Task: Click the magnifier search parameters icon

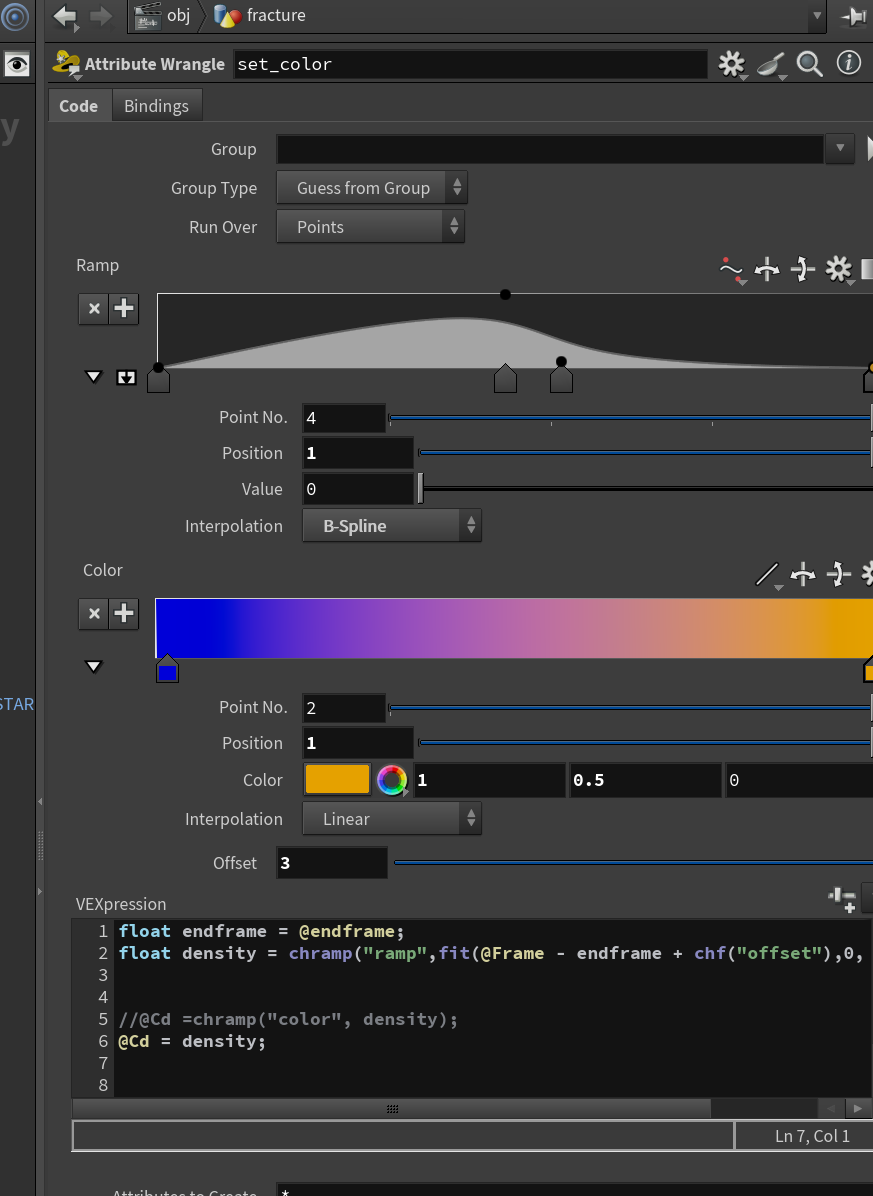Action: [810, 64]
